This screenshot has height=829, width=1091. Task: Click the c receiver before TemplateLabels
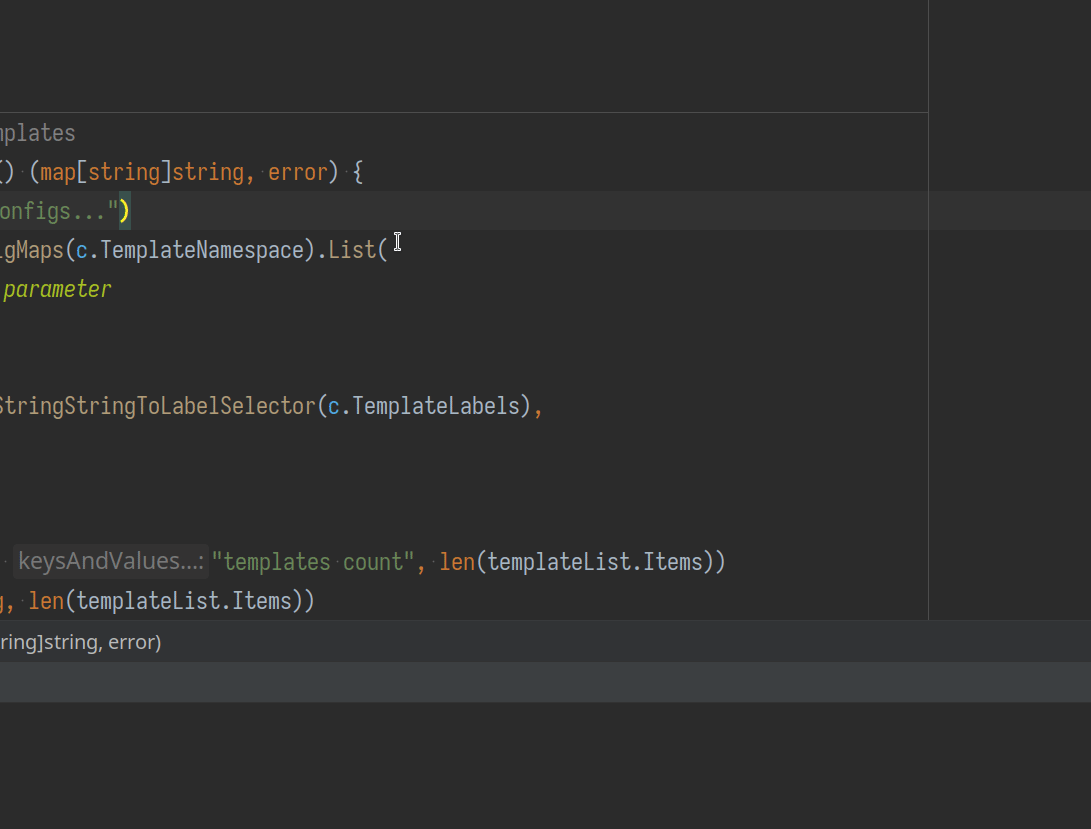tap(335, 406)
